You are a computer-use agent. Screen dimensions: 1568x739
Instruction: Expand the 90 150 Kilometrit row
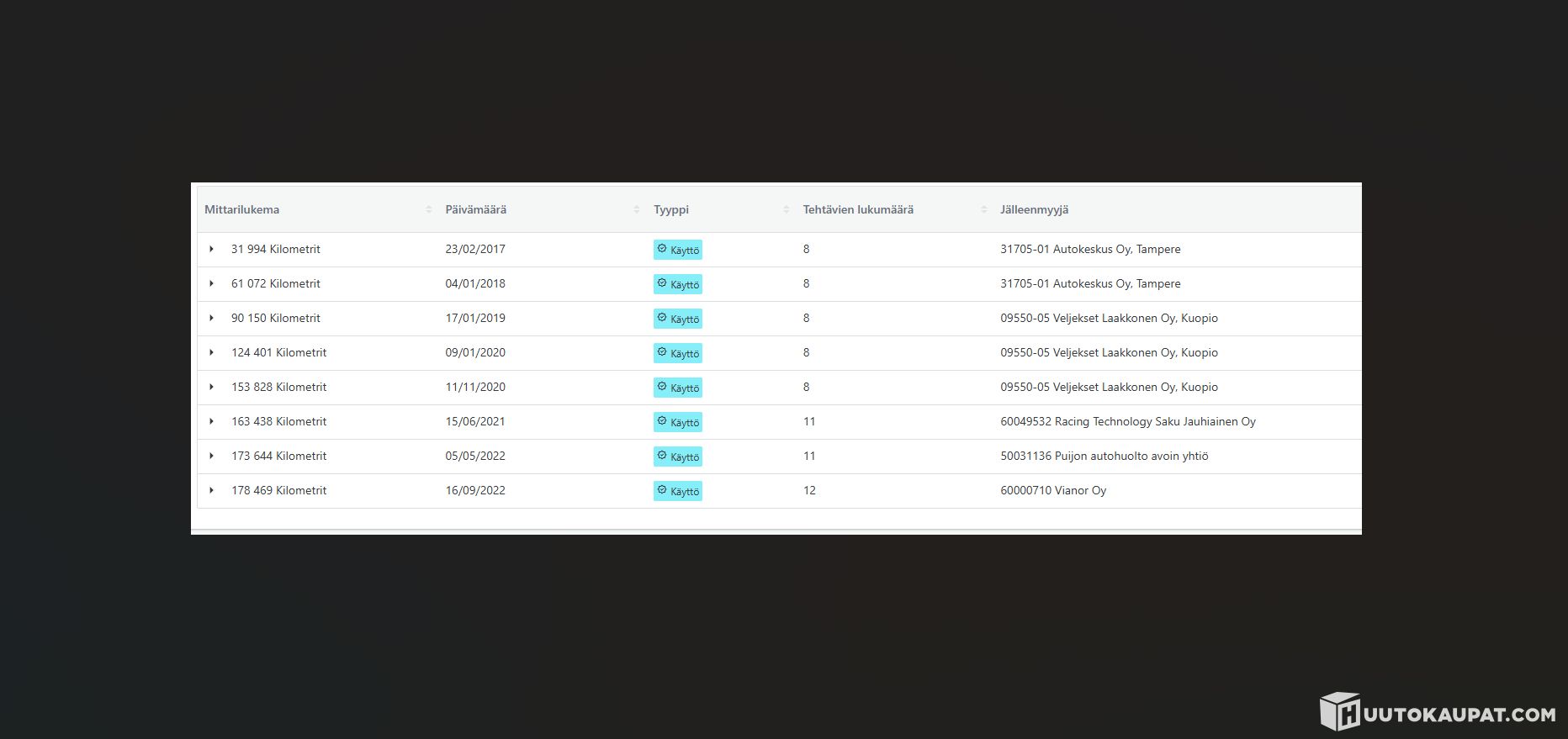click(211, 318)
